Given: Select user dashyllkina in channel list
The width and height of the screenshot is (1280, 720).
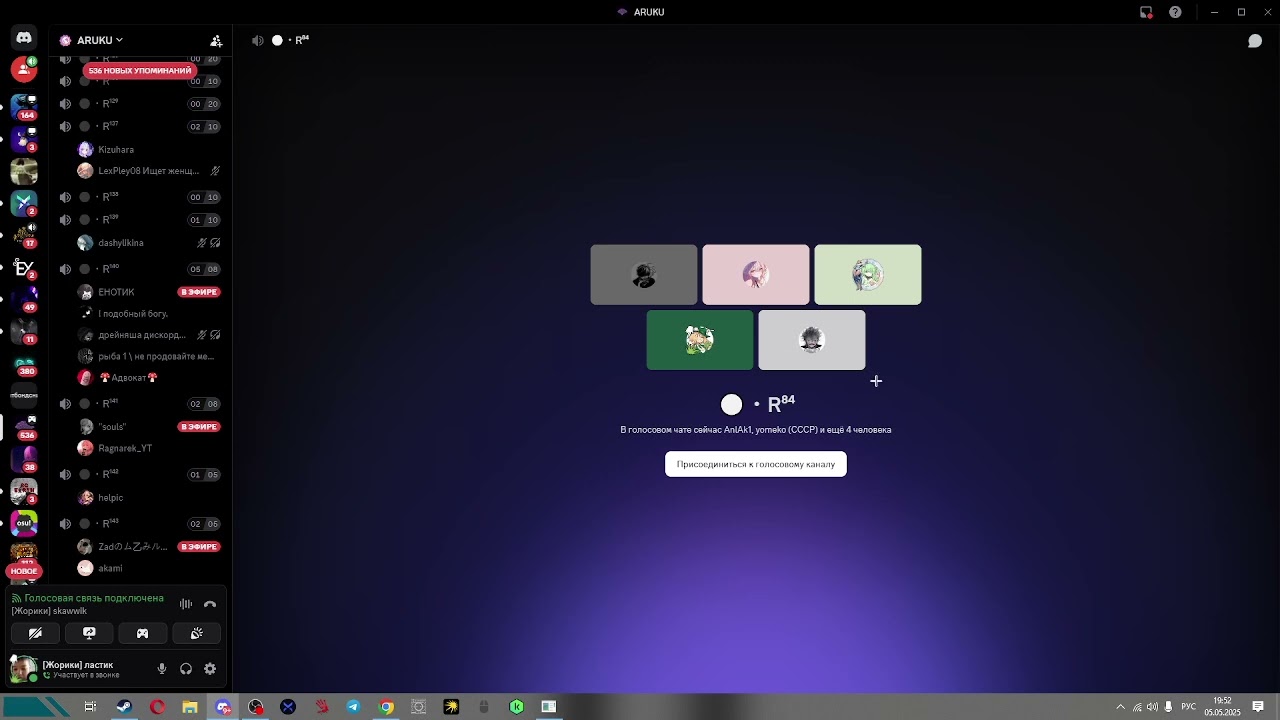Looking at the screenshot, I should coord(148,243).
